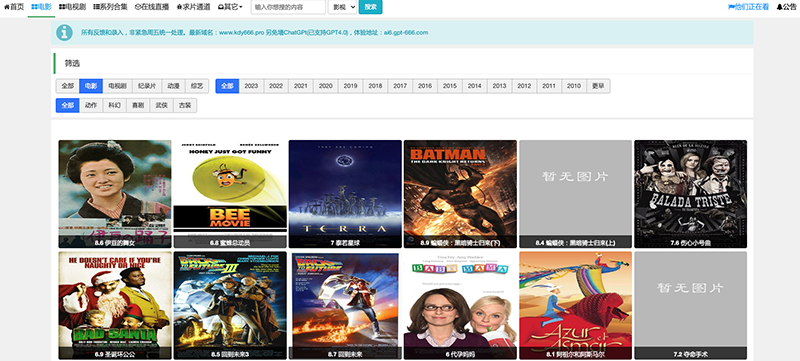Choose the 动漫 type filter tab
The height and width of the screenshot is (361, 800).
(173, 86)
